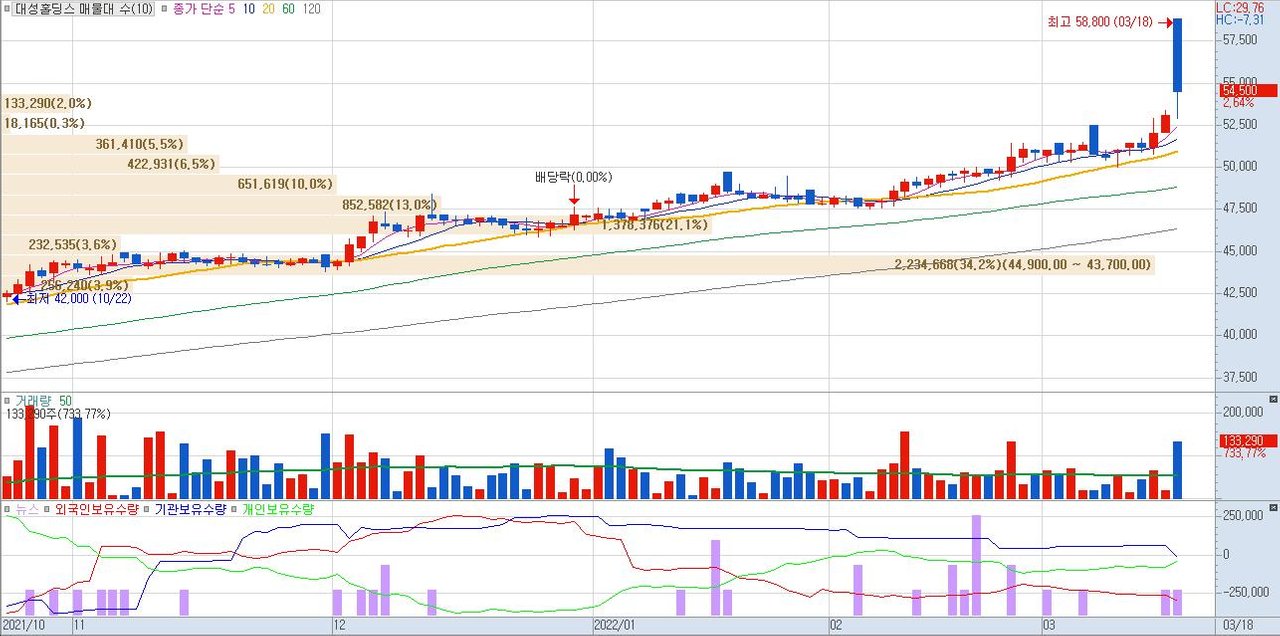Image resolution: width=1280 pixels, height=636 pixels.
Task: Select the 20 moving average period label
Action: [x=266, y=9]
